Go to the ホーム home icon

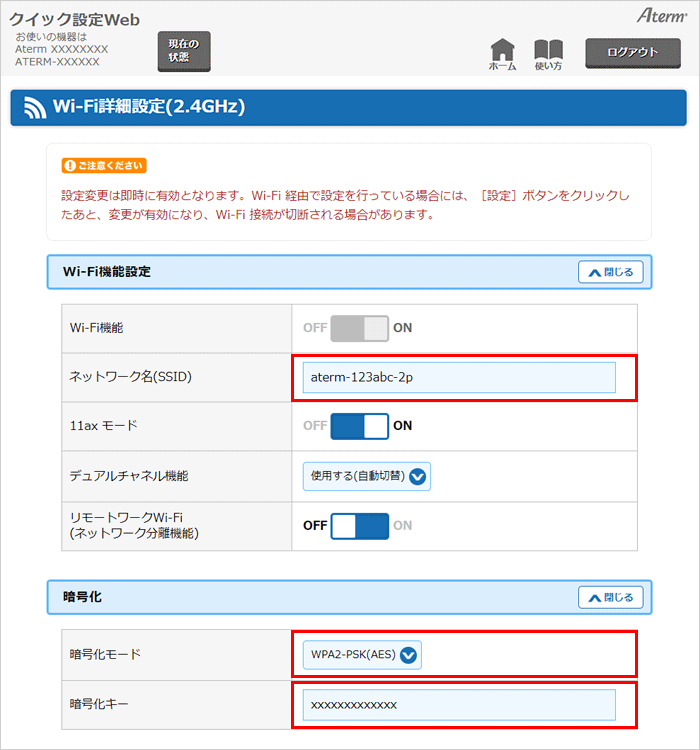tap(503, 54)
